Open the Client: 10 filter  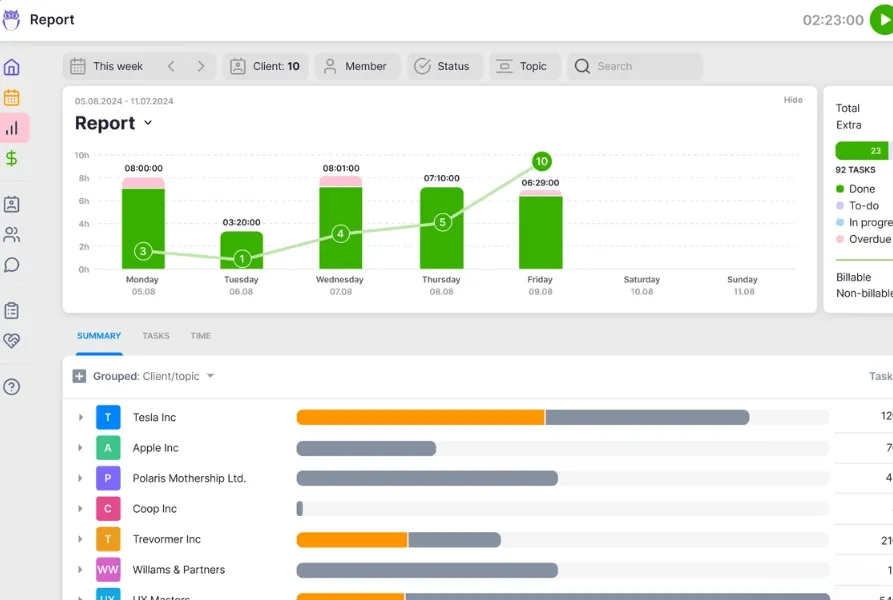click(266, 66)
